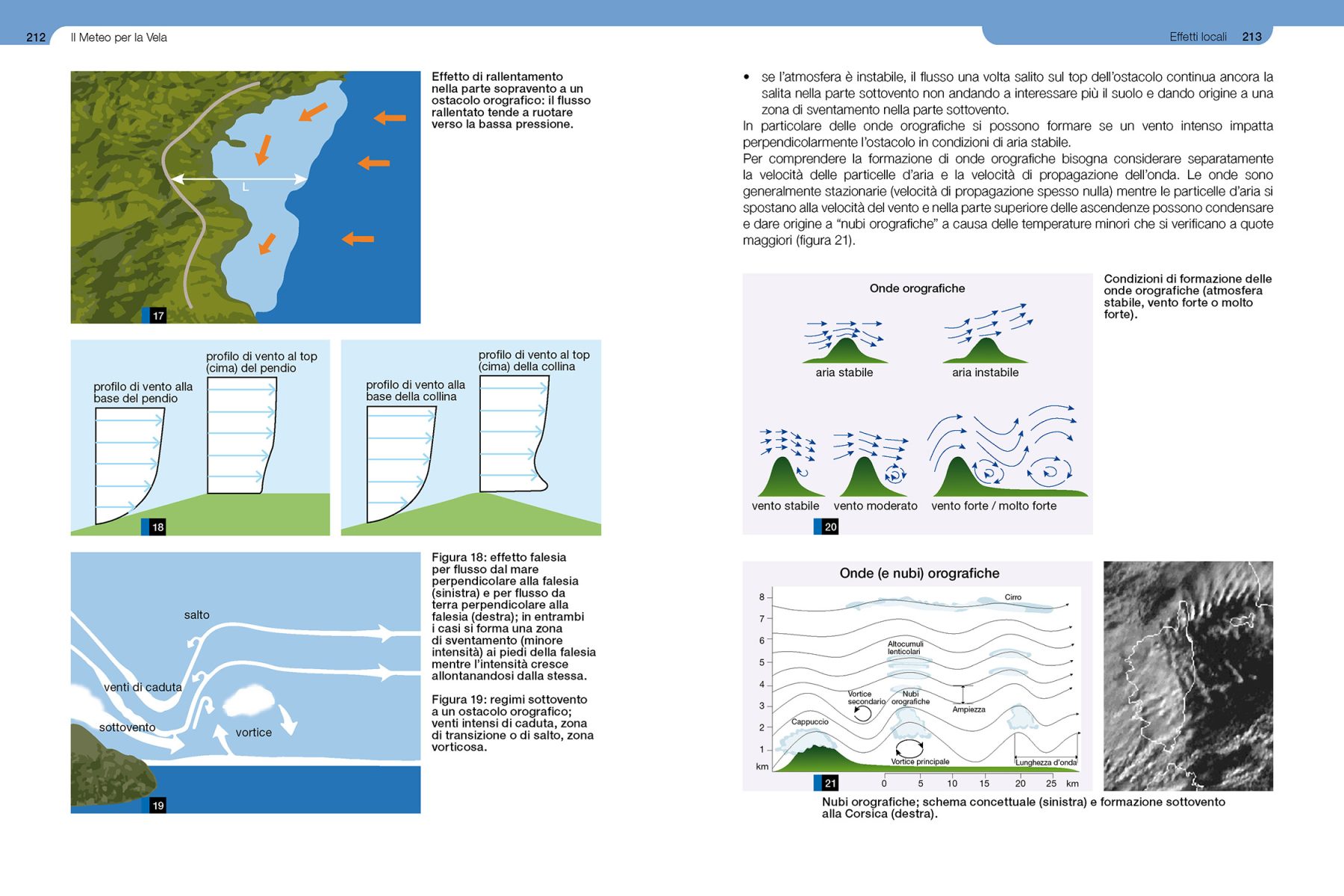The image size is (1344, 896).
Task: Expand the Onde (e nubi) orografiche panel
Action: click(919, 573)
